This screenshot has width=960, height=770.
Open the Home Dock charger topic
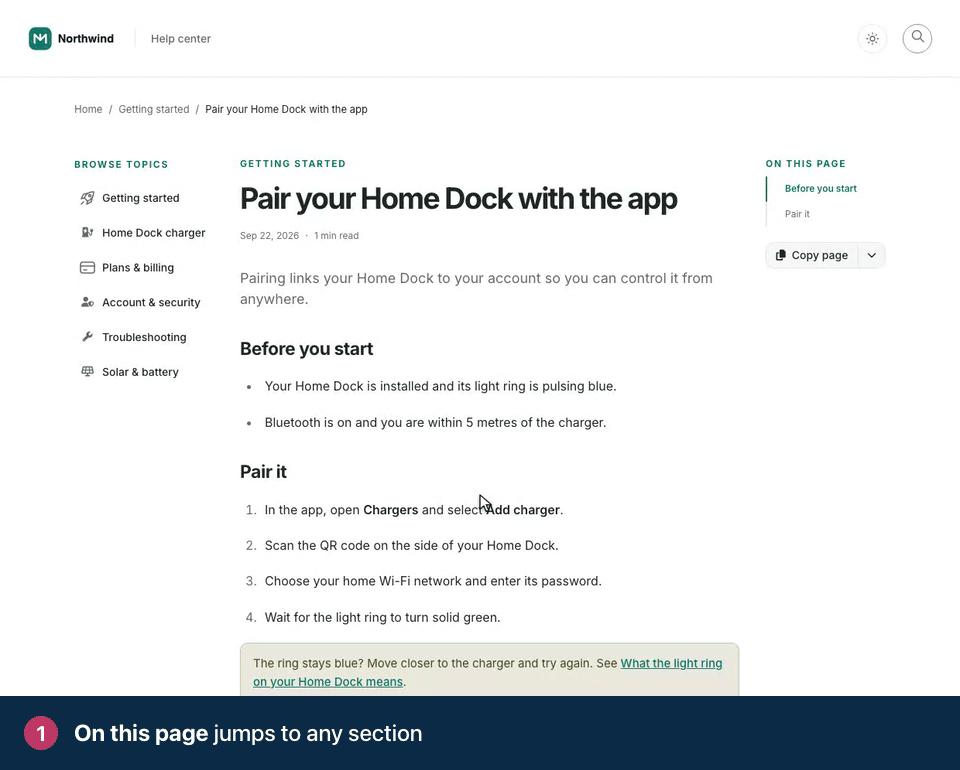pos(153,233)
